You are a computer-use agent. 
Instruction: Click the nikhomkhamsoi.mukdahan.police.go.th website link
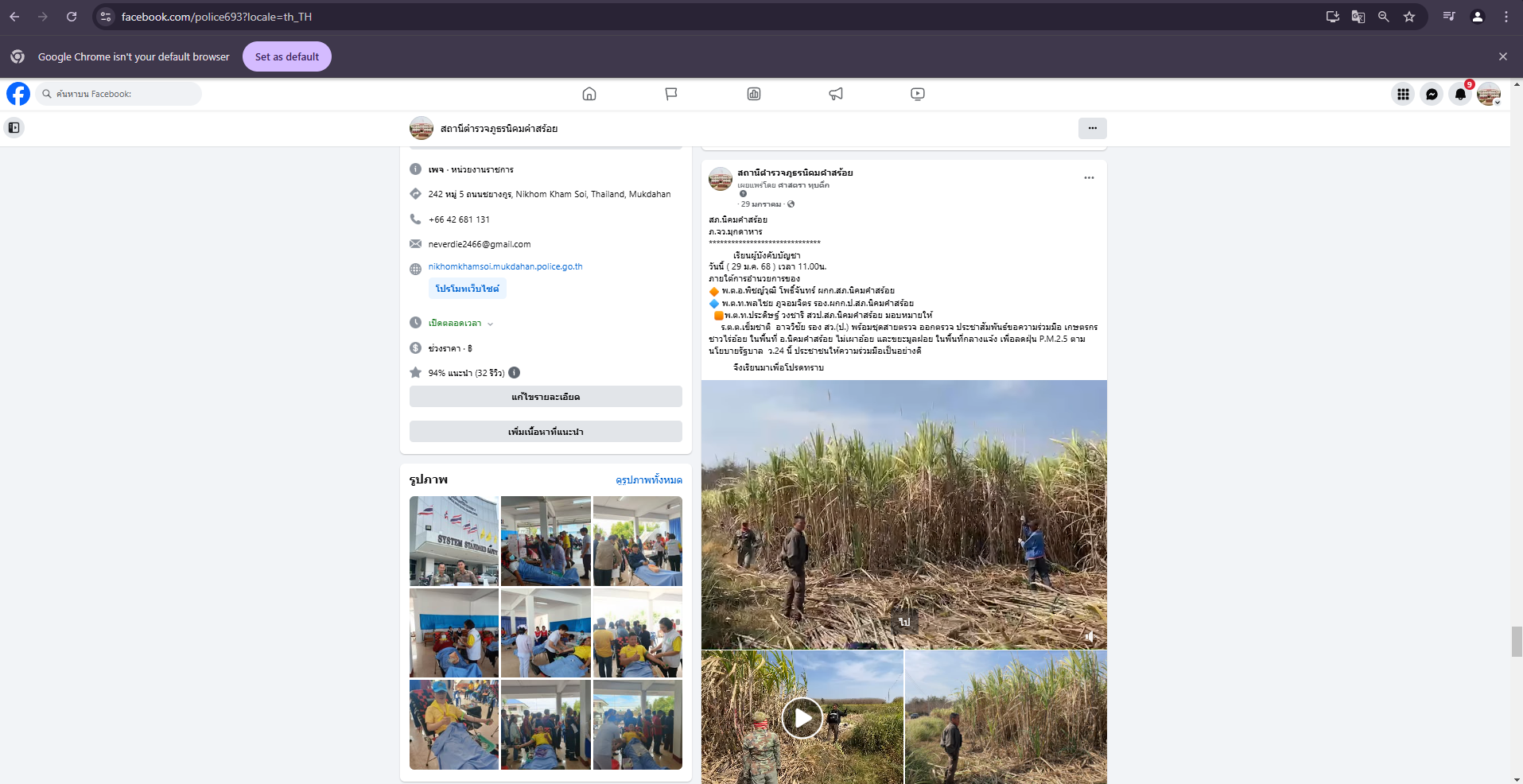point(505,266)
